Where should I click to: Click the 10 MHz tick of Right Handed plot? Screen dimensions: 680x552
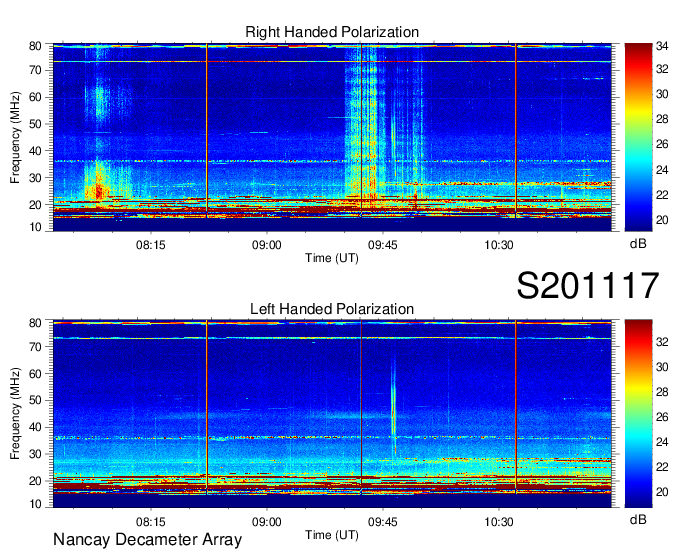(35, 227)
